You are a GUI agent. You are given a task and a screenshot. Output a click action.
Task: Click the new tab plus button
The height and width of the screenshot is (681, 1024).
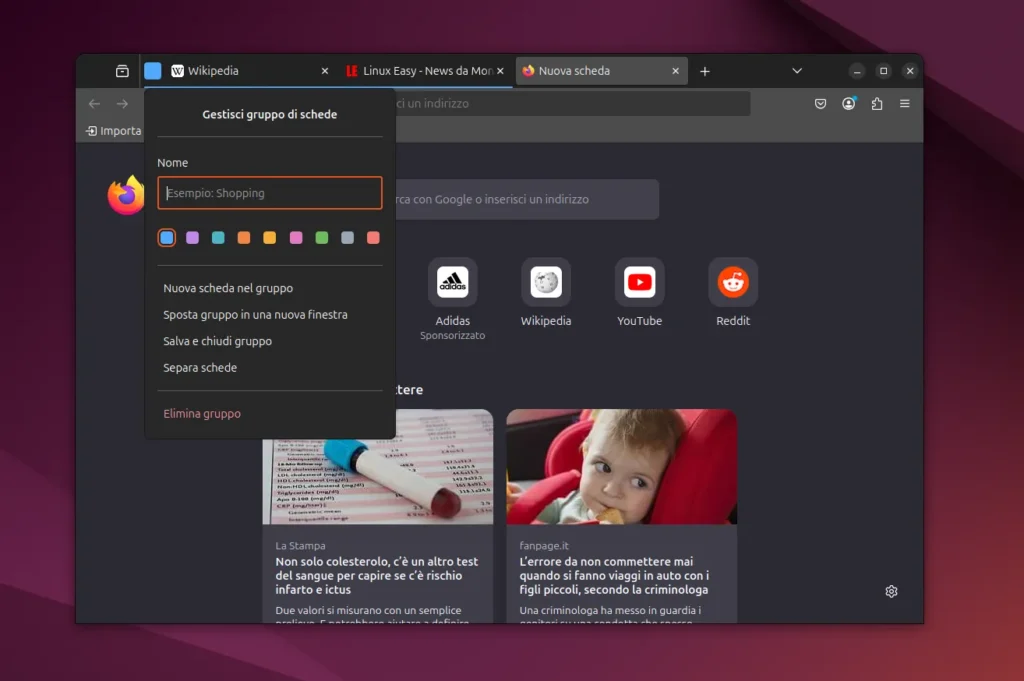(x=705, y=71)
